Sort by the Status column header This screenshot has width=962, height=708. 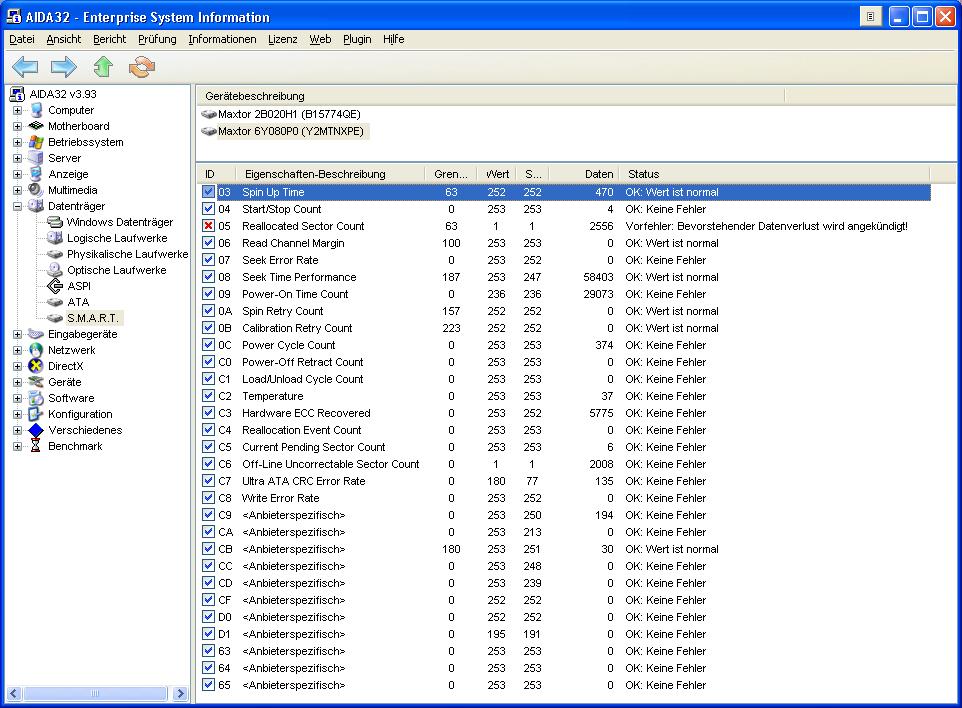[774, 174]
